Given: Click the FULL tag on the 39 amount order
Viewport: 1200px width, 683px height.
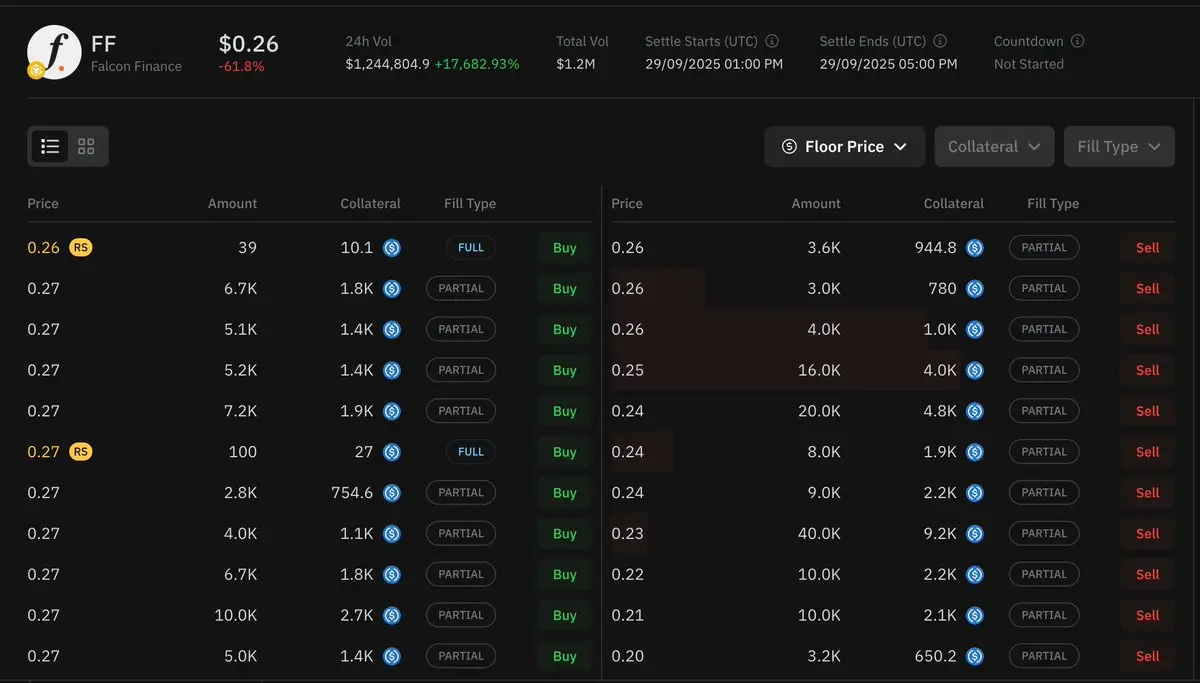Looking at the screenshot, I should pos(471,247).
